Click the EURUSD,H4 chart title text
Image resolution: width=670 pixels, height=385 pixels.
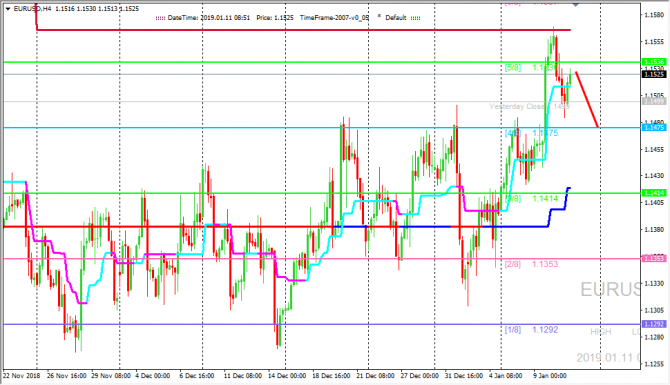click(x=32, y=9)
